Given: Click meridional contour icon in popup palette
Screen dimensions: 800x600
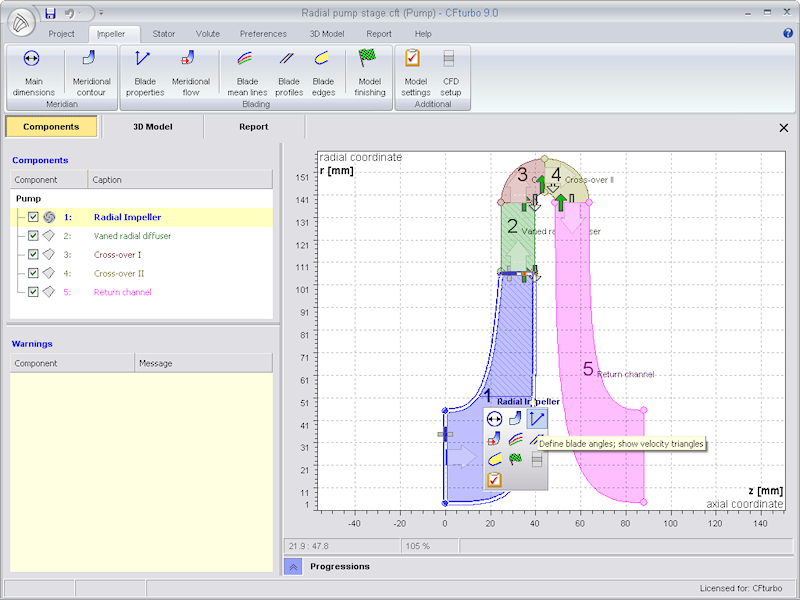Looking at the screenshot, I should click(x=515, y=419).
